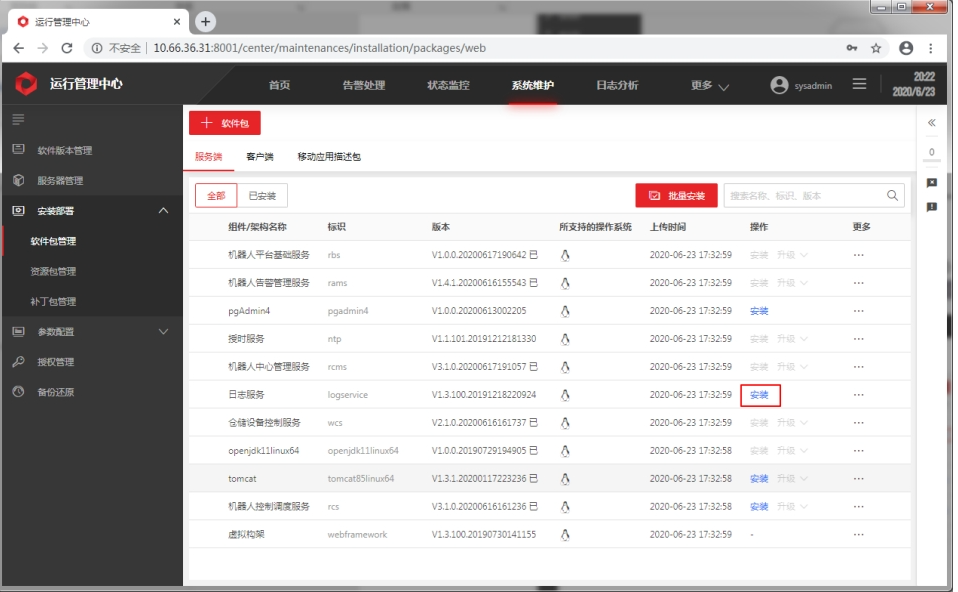
Task: Select the 全部 filter option
Action: point(216,196)
